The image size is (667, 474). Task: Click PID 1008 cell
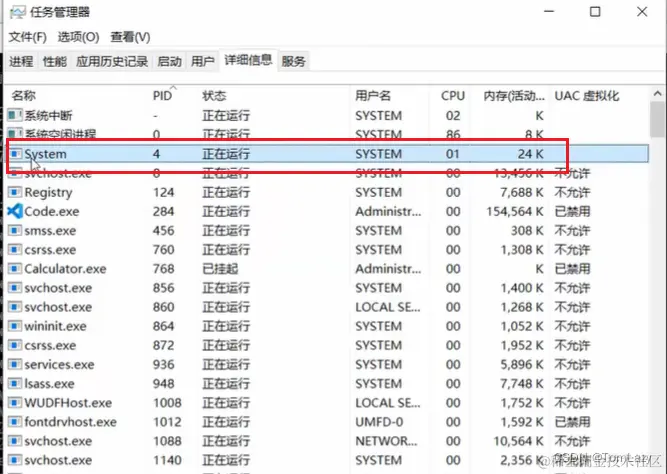tap(167, 403)
